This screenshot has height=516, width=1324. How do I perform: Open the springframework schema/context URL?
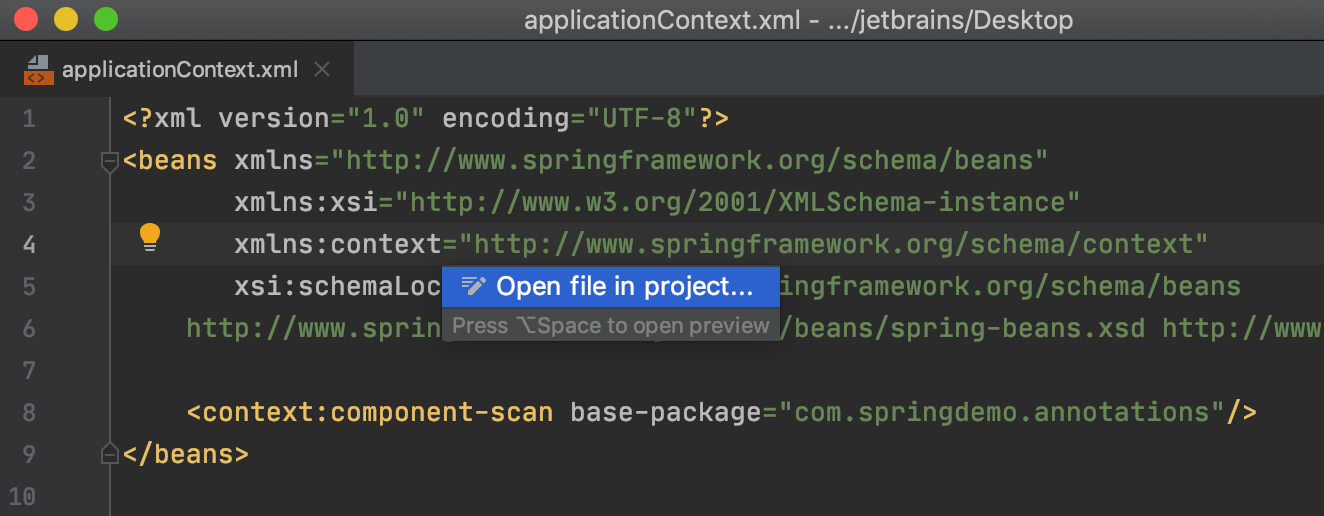(x=841, y=244)
